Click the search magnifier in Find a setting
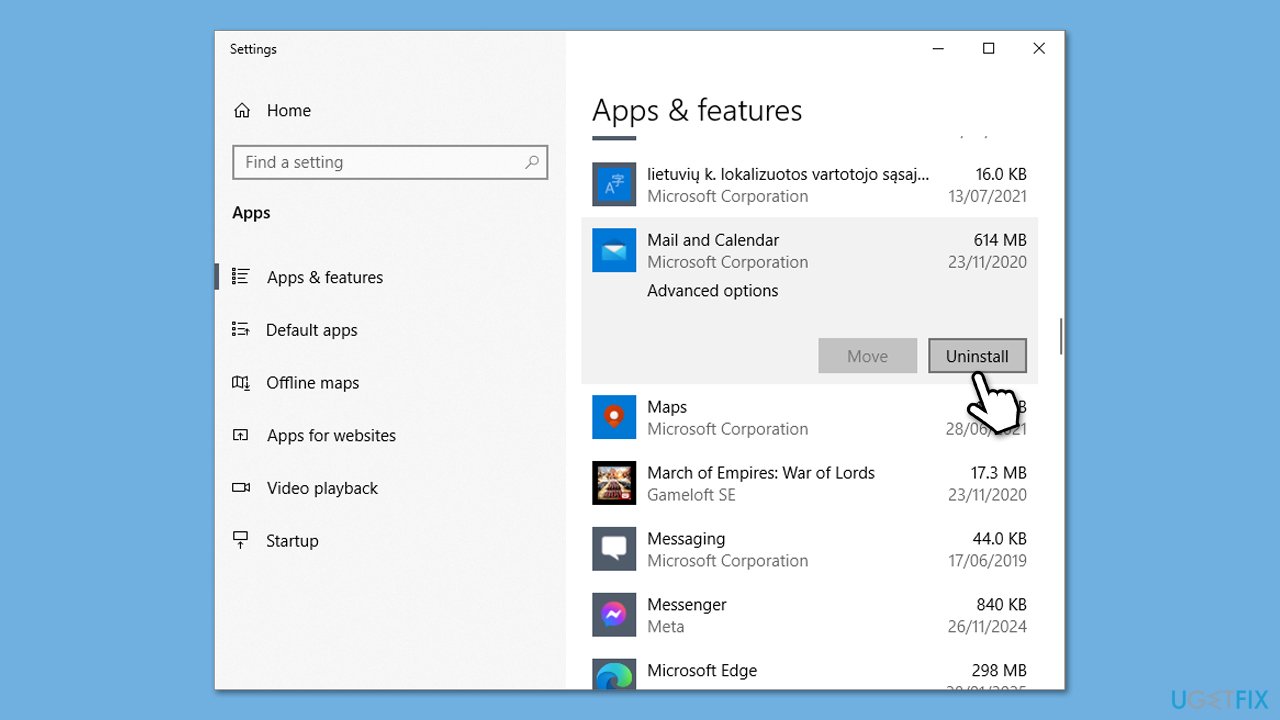This screenshot has width=1280, height=720. 532,162
